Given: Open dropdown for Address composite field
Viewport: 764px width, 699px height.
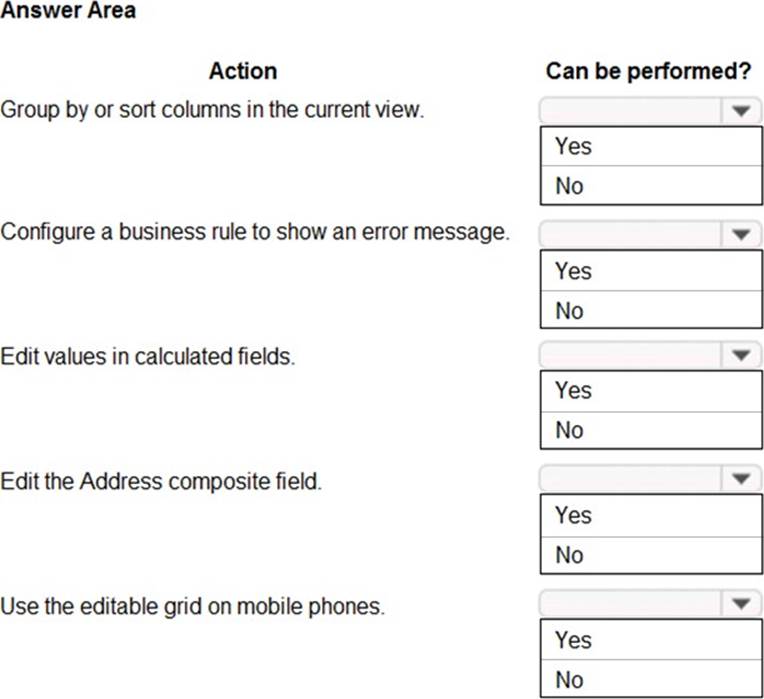Looking at the screenshot, I should tap(740, 479).
